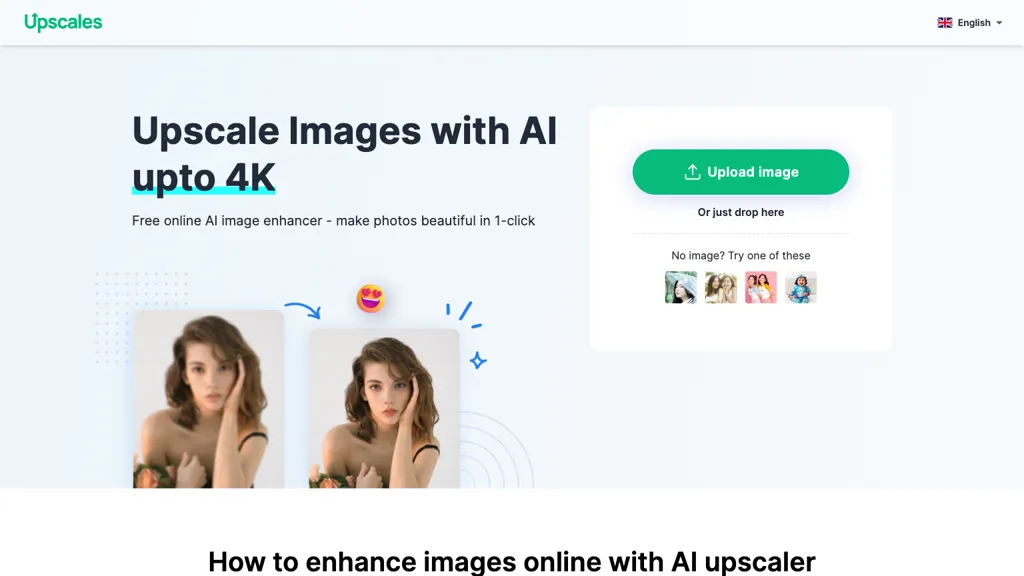Click the blurry before portrait image

coord(208,399)
